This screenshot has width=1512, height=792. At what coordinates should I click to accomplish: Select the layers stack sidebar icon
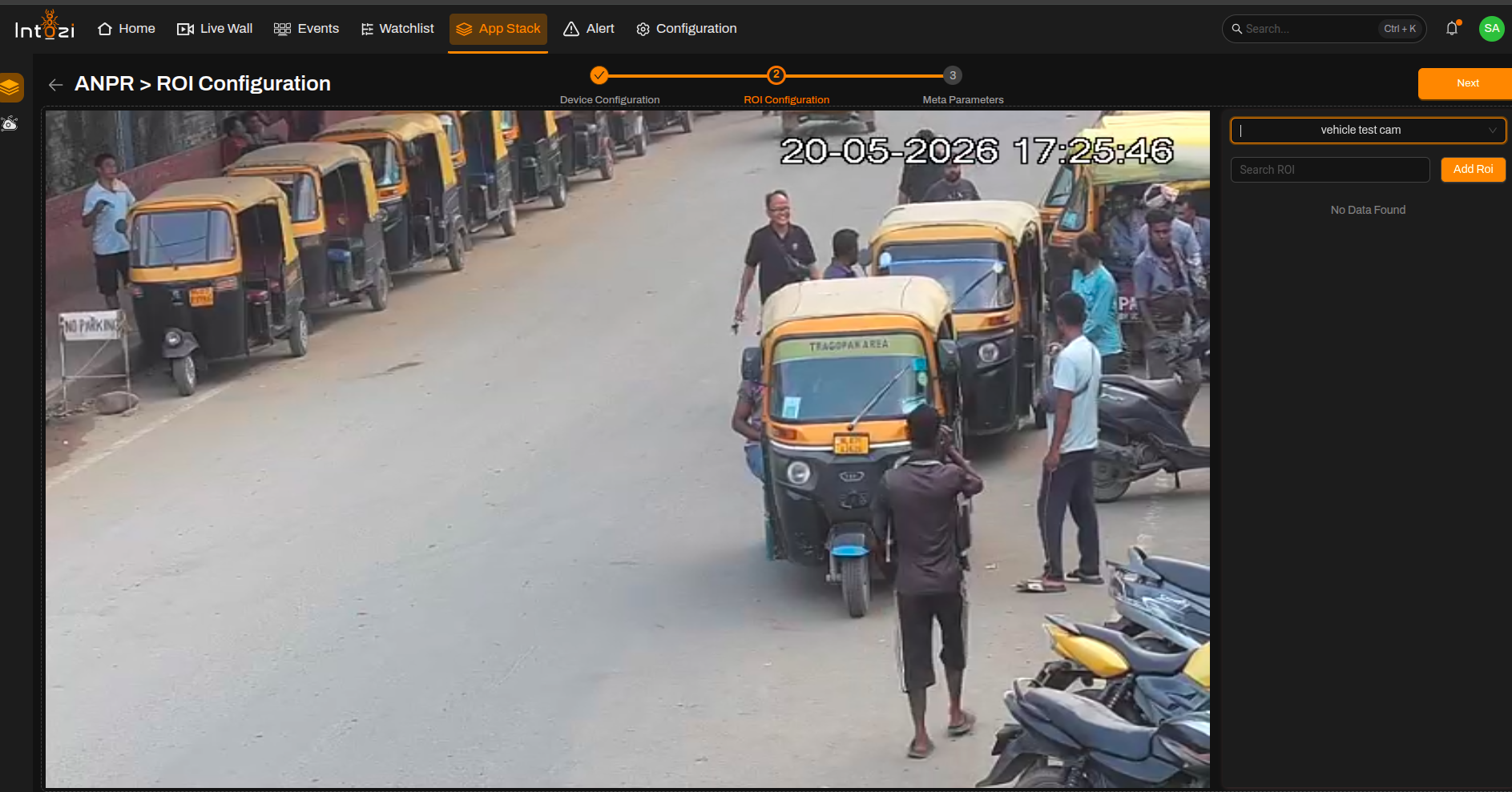coord(10,87)
